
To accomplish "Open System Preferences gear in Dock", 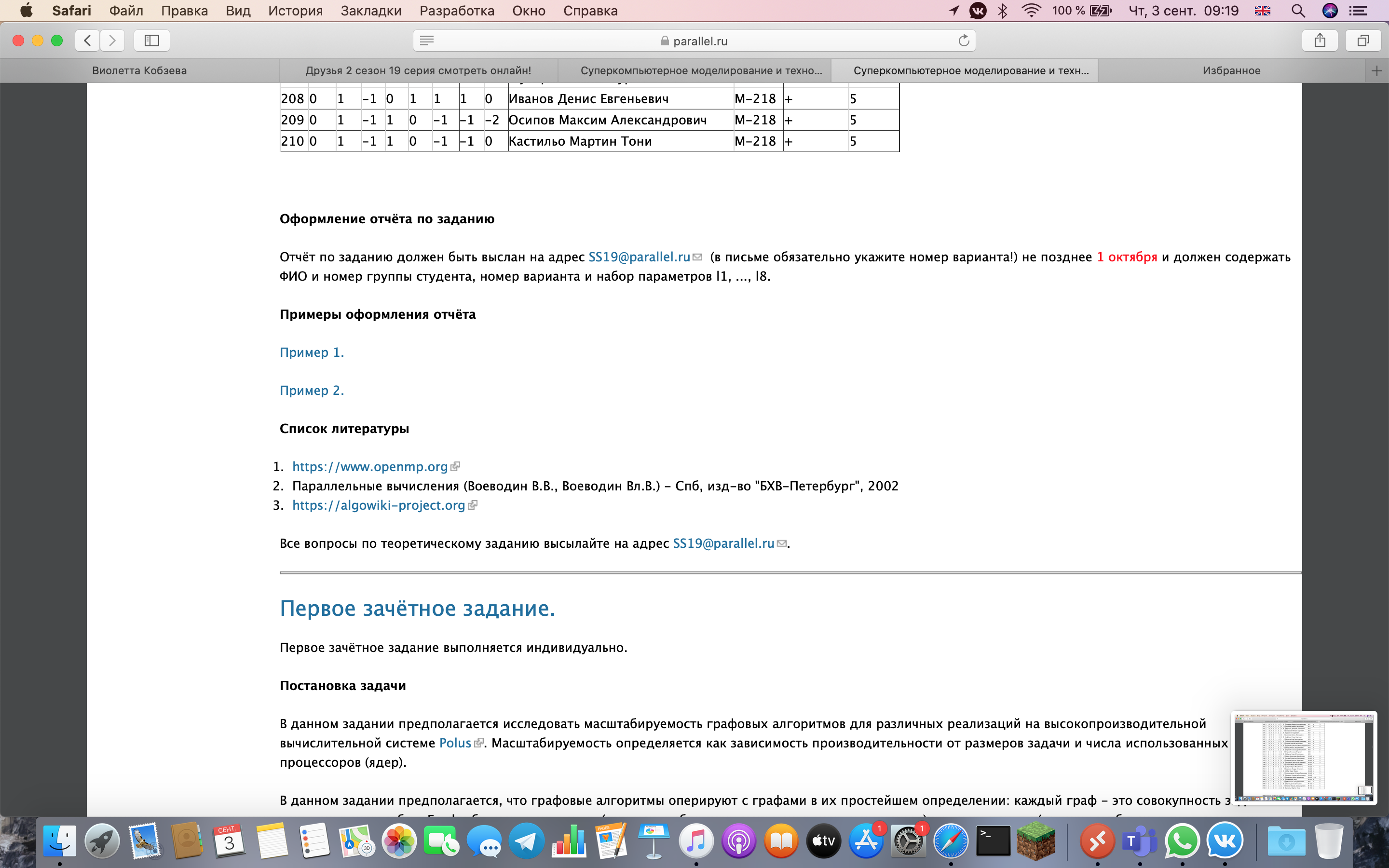I will pyautogui.click(x=909, y=841).
